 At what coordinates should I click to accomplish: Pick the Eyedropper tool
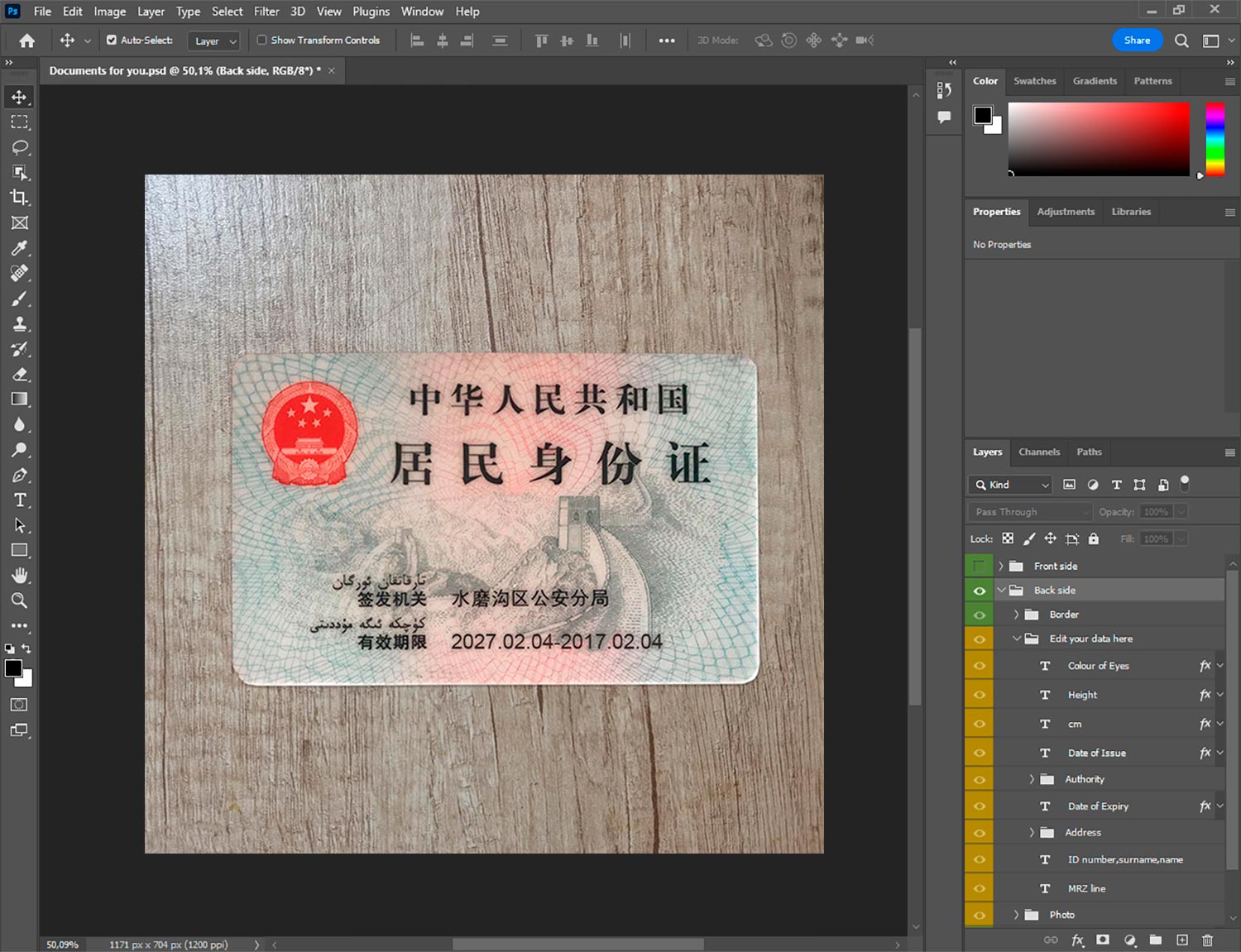tap(20, 248)
